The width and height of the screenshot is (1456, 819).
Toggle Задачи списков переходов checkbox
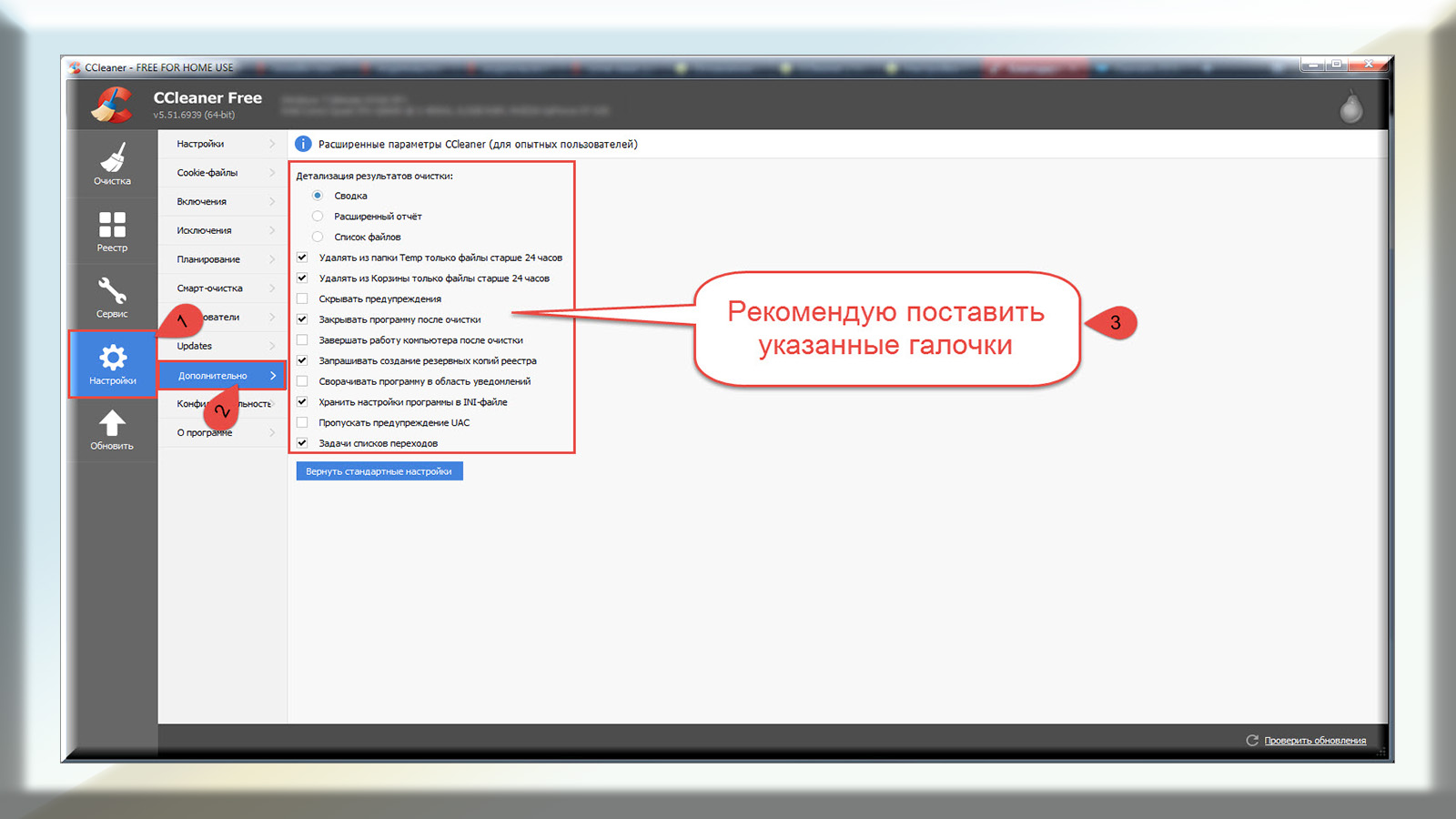(302, 443)
